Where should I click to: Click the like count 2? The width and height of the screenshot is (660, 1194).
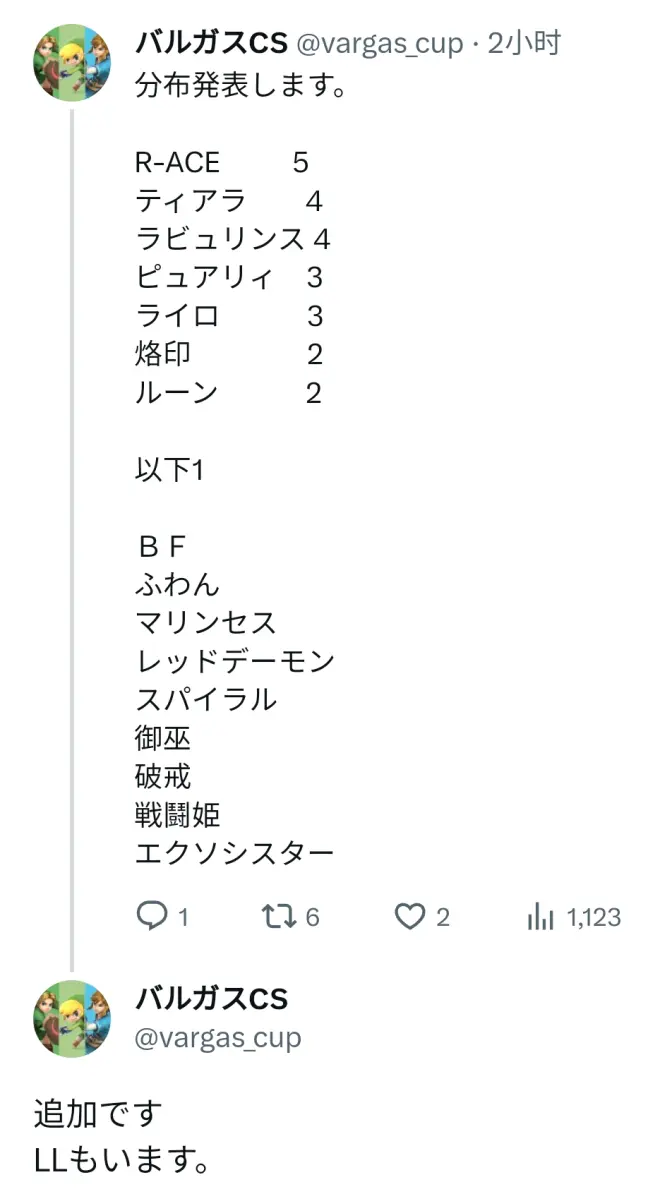tap(443, 917)
